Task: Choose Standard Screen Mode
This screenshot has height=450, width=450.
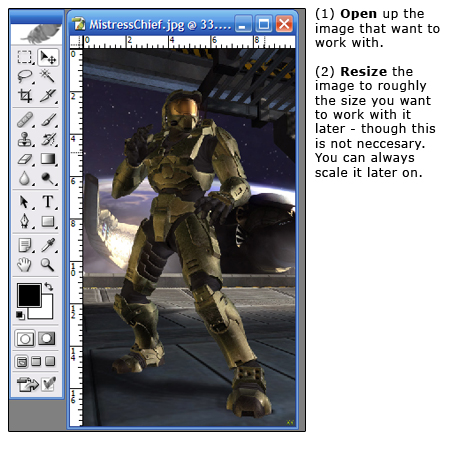Action: (x=22, y=361)
